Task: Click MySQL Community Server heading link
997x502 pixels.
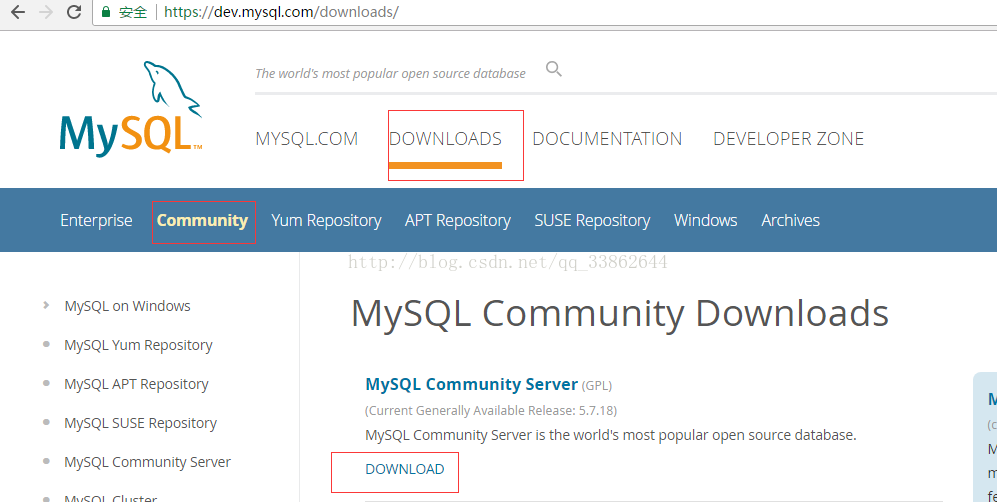Action: click(471, 384)
